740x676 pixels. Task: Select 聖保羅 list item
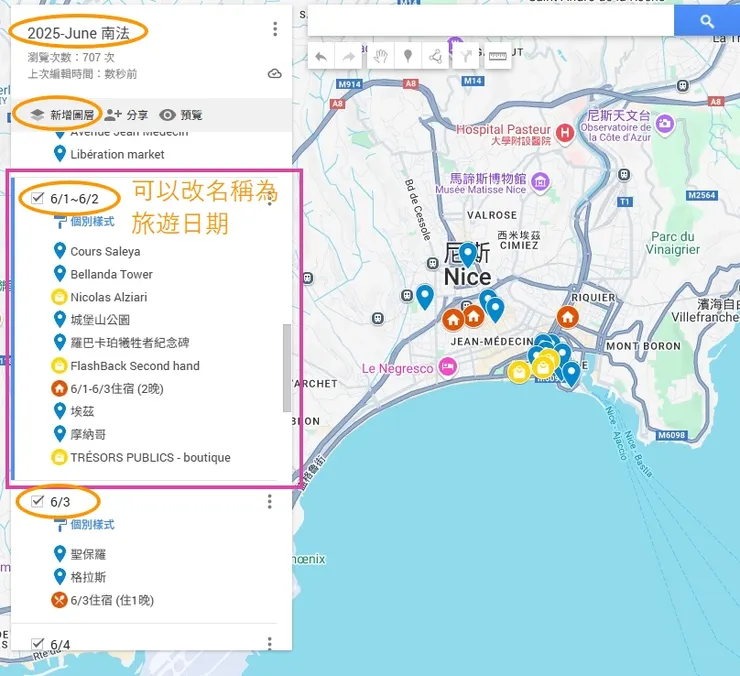click(88, 554)
